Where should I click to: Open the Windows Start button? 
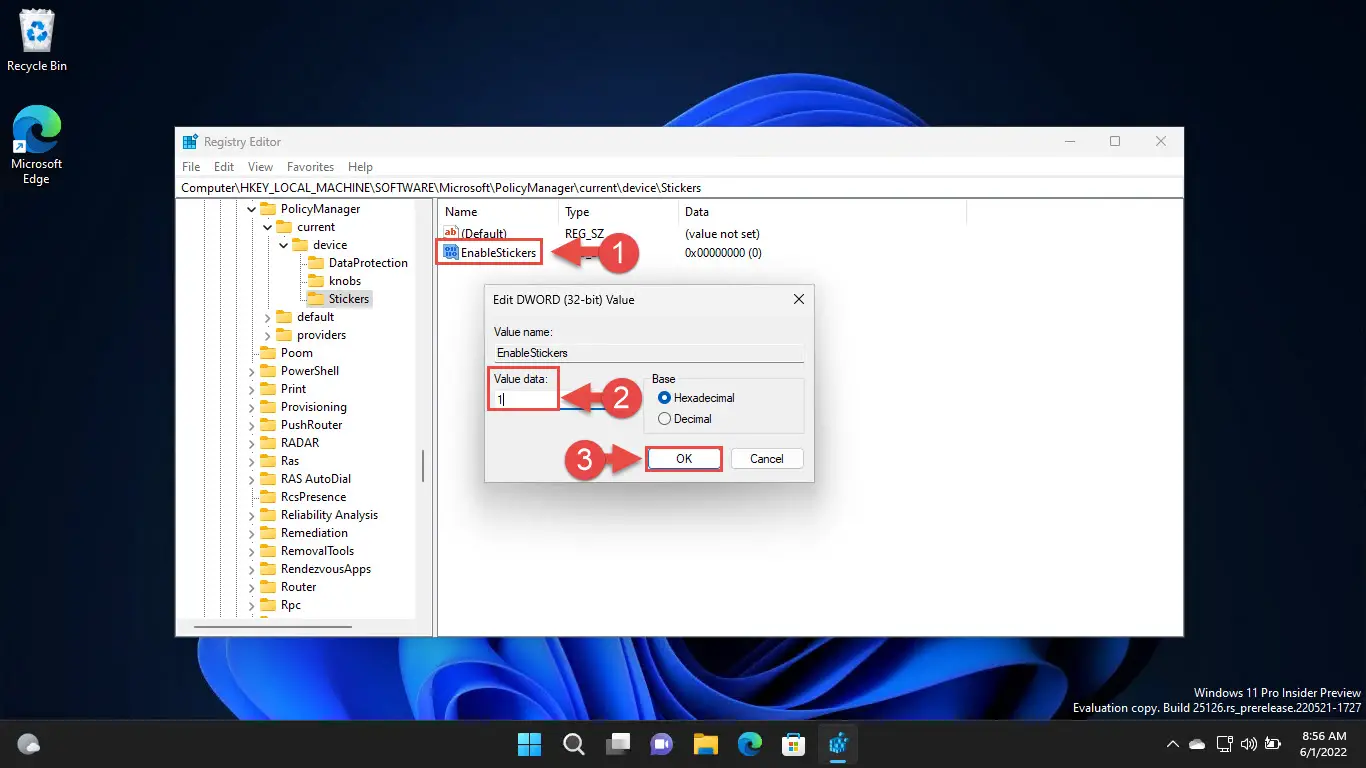click(x=529, y=744)
